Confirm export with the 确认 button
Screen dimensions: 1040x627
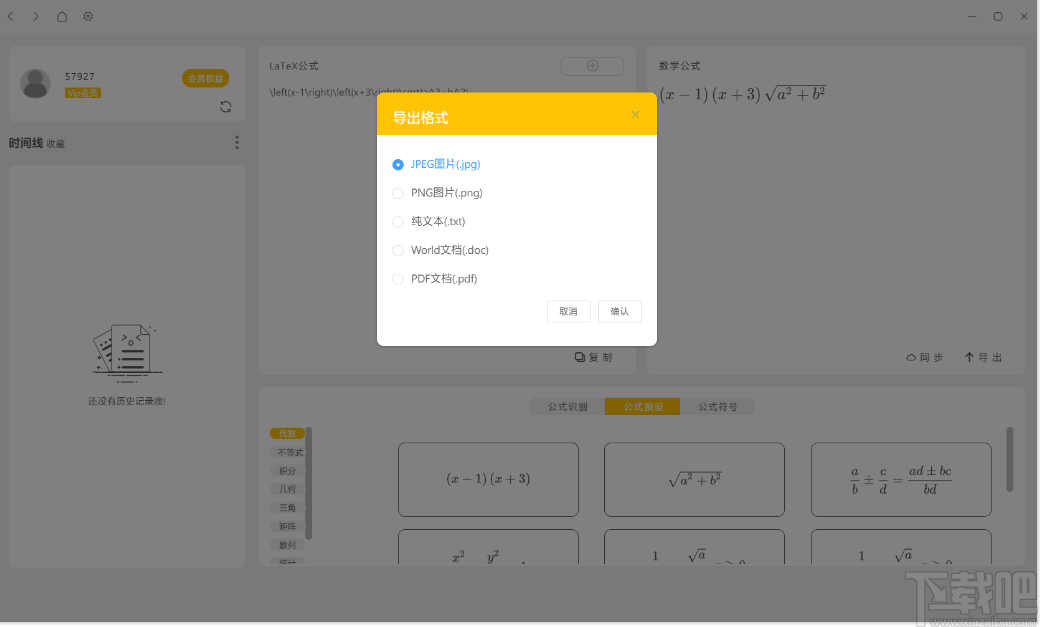pyautogui.click(x=619, y=311)
